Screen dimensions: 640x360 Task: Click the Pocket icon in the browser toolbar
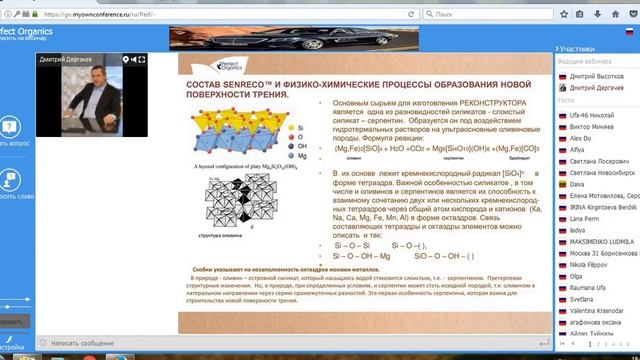pyautogui.click(x=633, y=14)
